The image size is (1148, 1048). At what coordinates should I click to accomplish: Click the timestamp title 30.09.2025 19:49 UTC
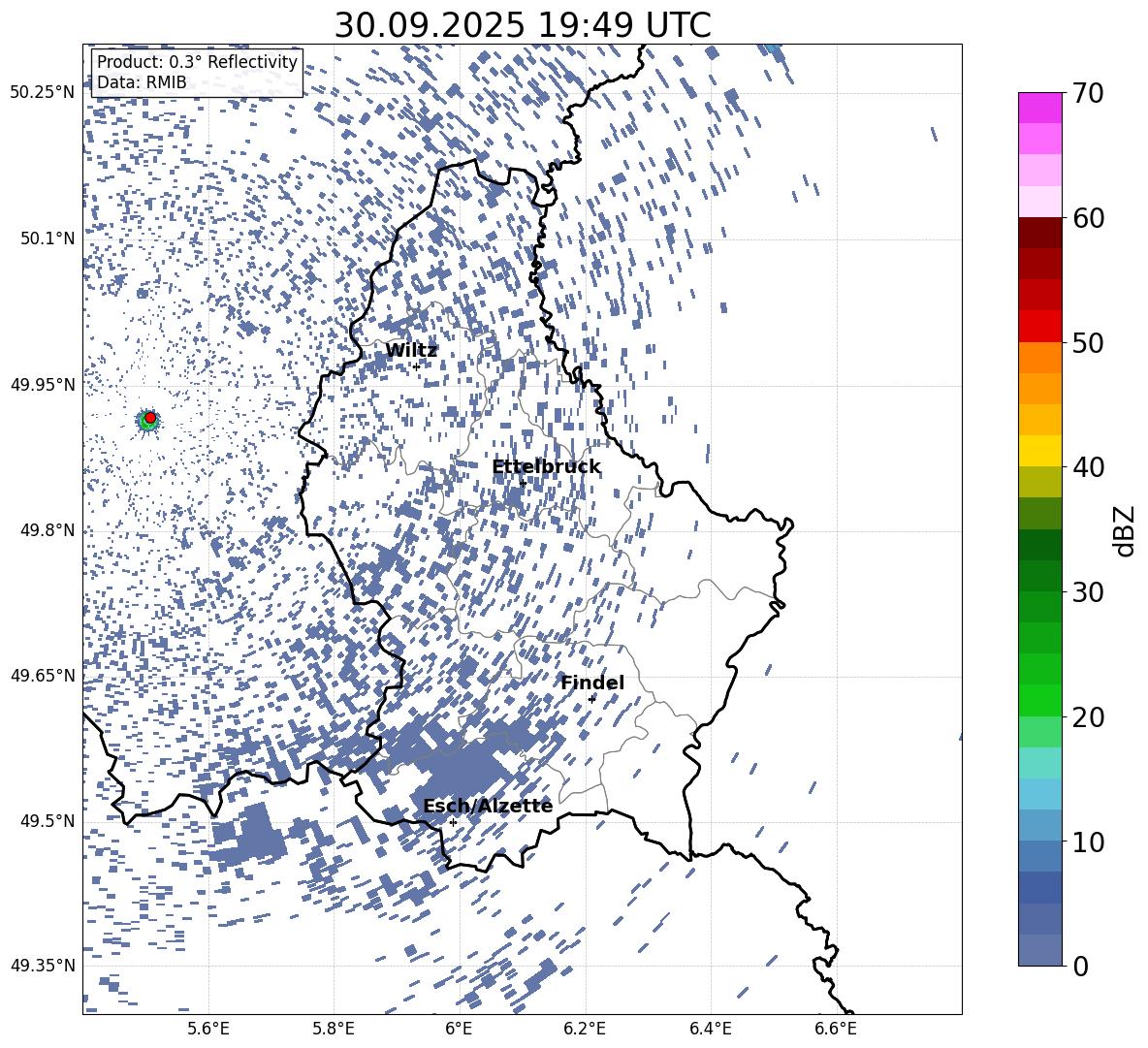tap(523, 25)
